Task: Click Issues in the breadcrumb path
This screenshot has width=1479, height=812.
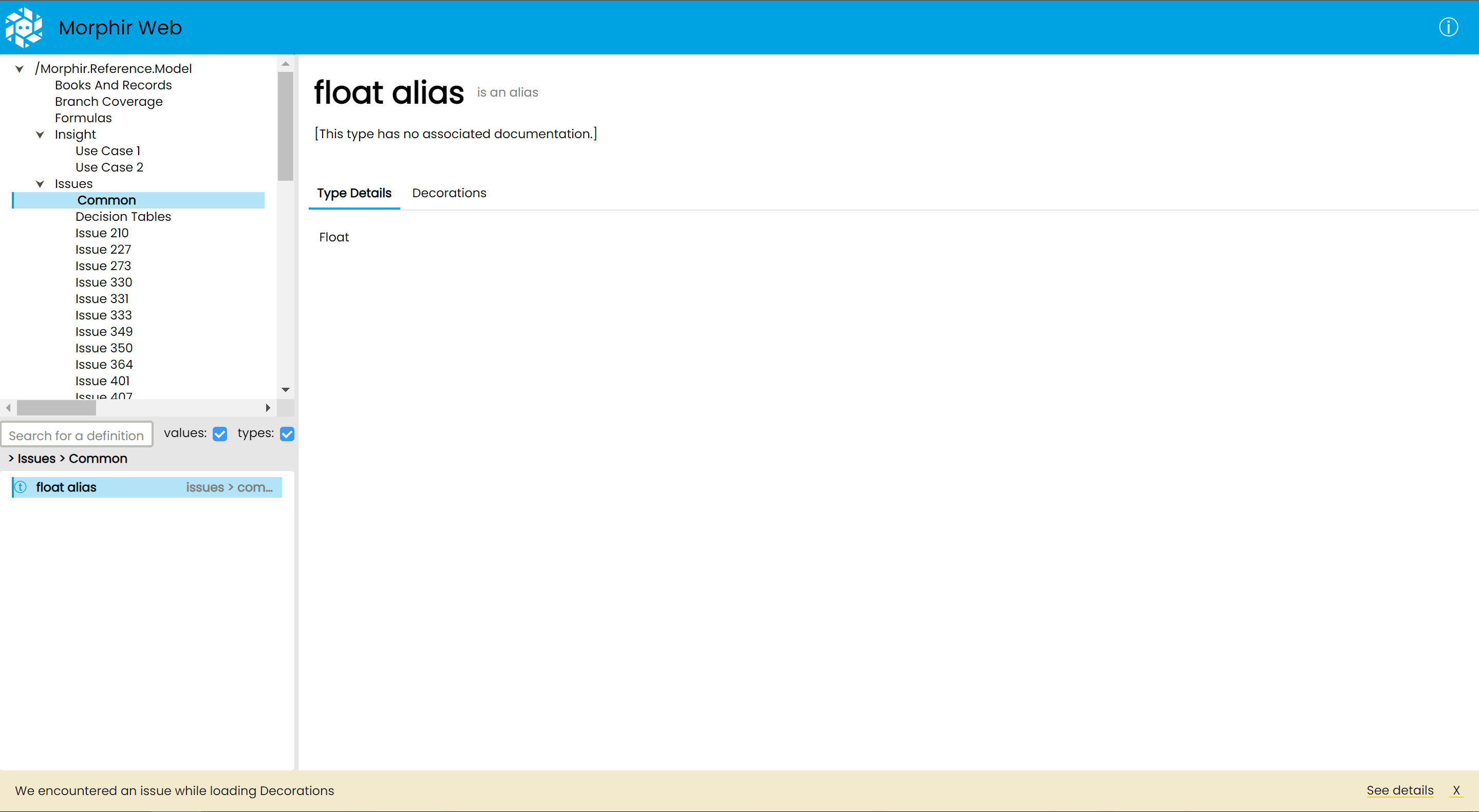Action: (x=36, y=459)
